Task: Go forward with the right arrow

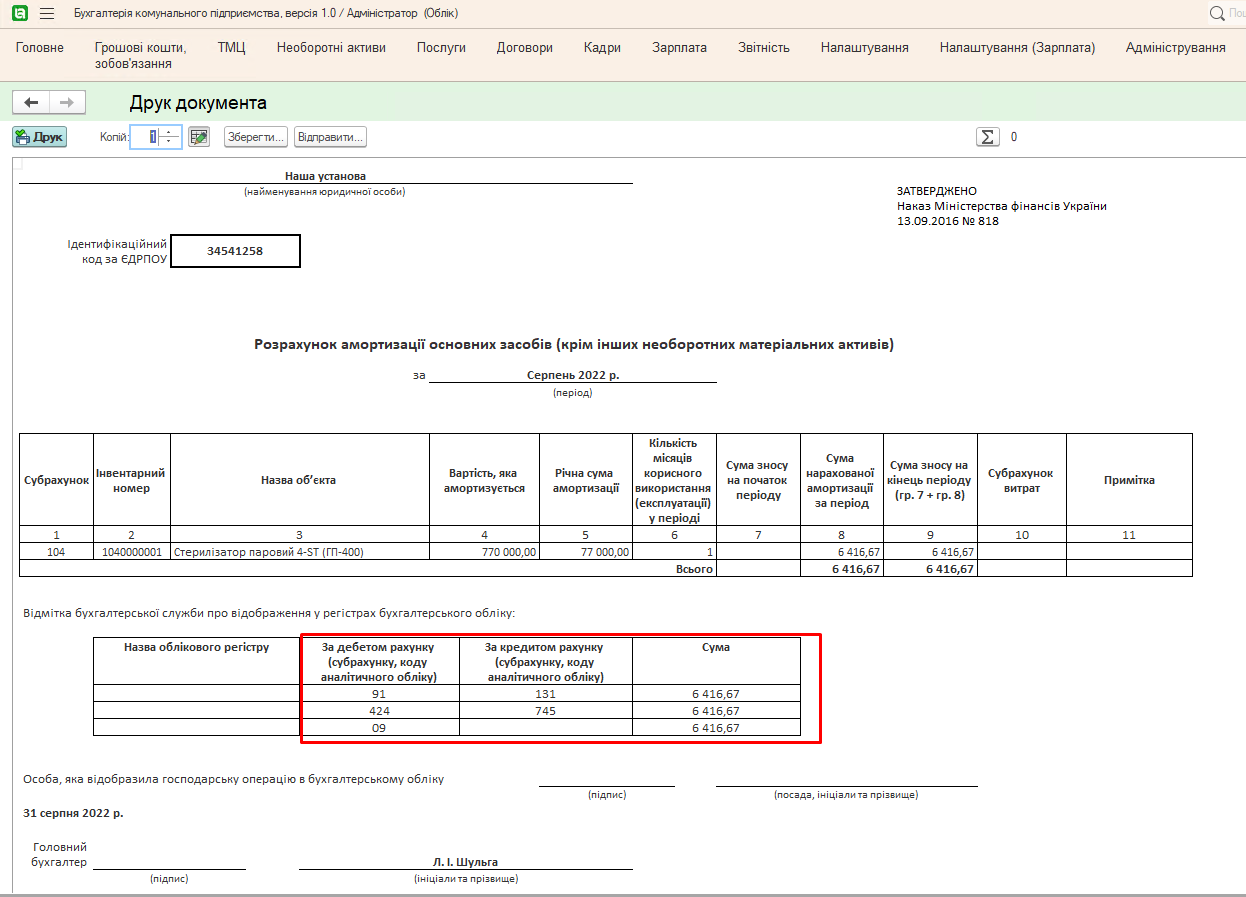Action: pos(67,103)
